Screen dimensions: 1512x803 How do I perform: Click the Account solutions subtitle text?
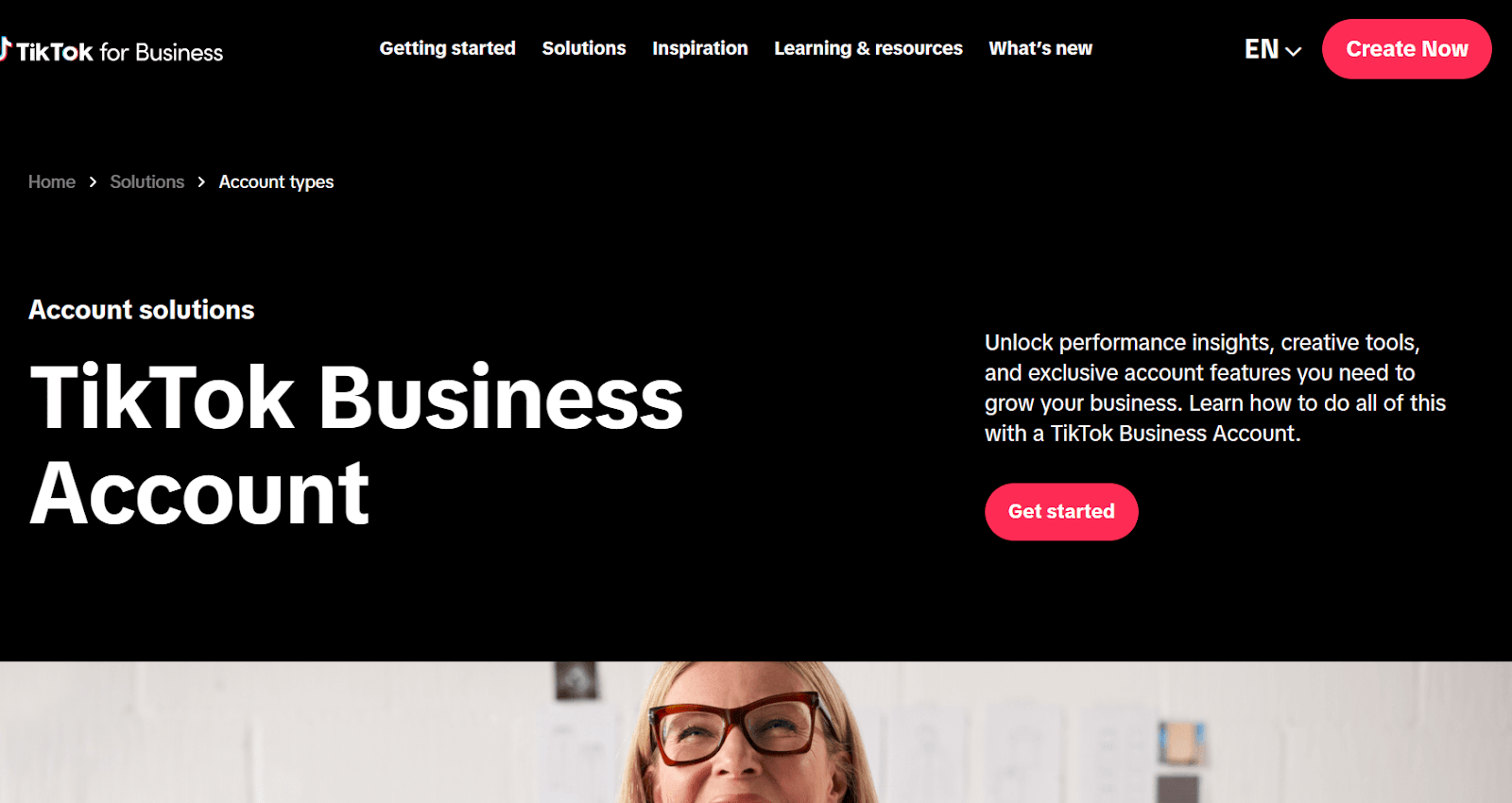[142, 310]
